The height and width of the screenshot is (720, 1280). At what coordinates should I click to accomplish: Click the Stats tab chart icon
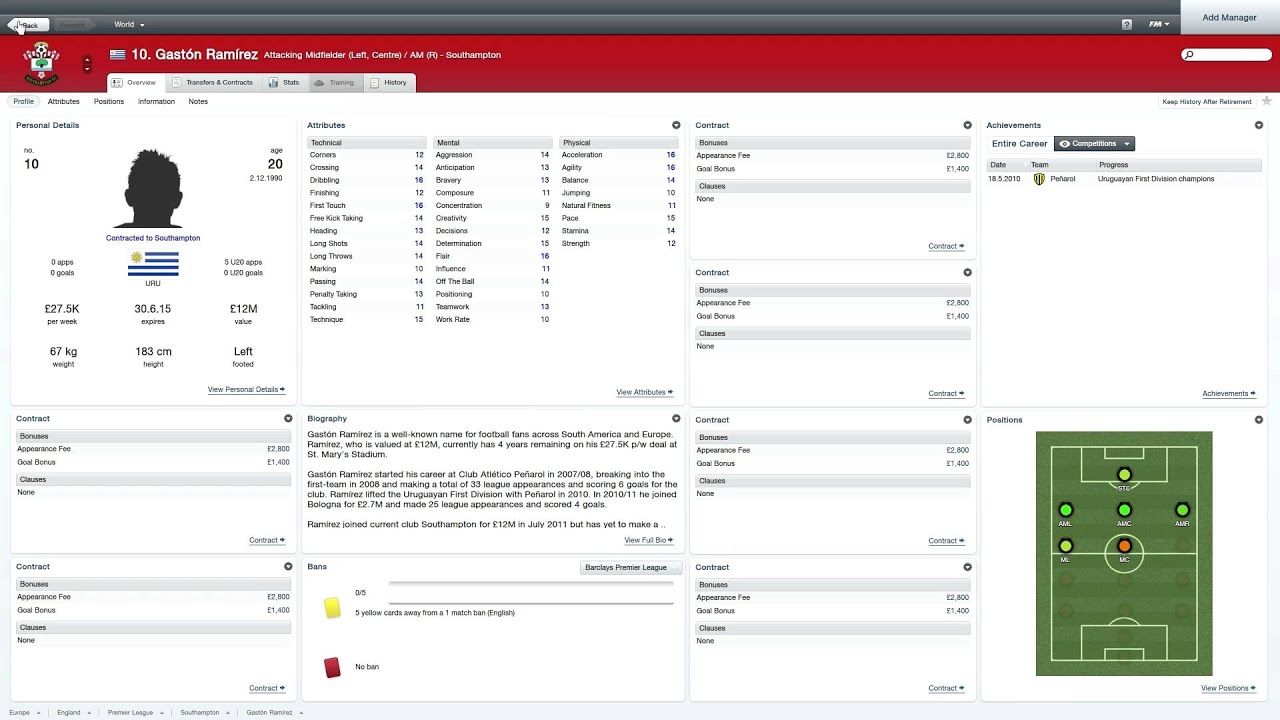coord(273,83)
